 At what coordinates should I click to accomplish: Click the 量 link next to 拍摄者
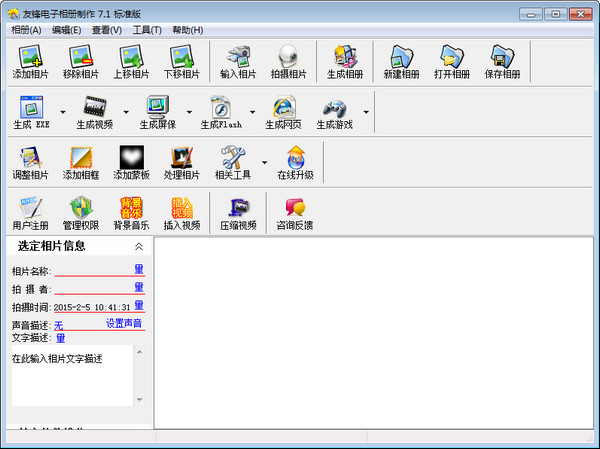139,287
